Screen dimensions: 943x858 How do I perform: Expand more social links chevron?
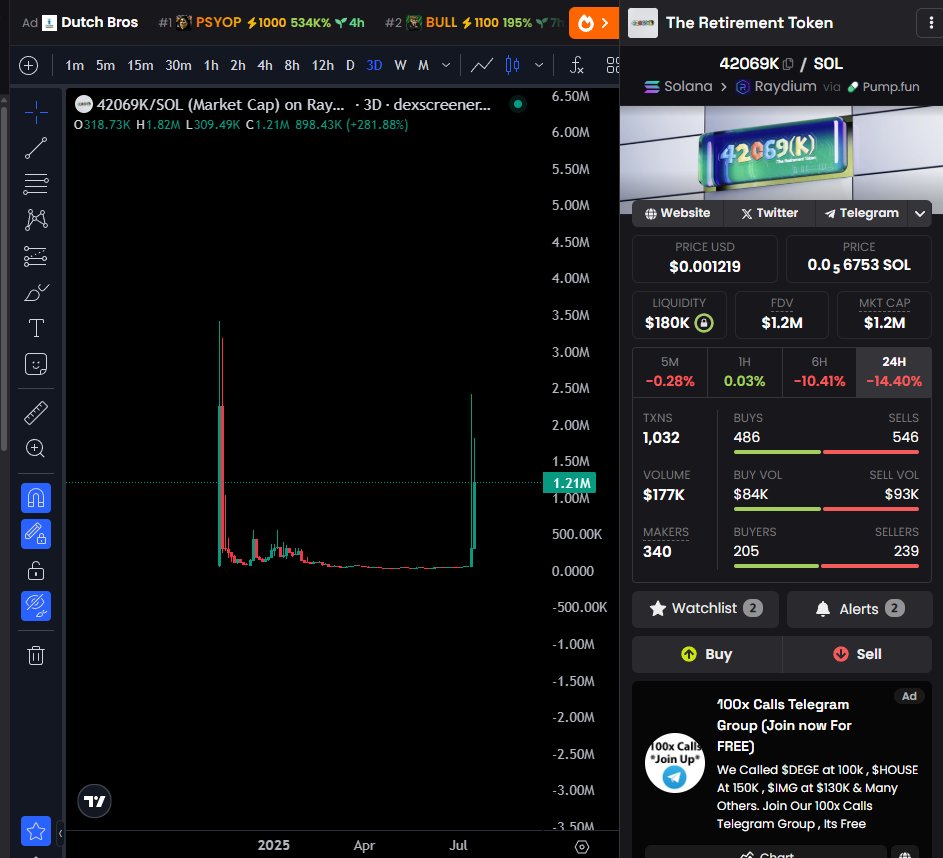click(920, 213)
